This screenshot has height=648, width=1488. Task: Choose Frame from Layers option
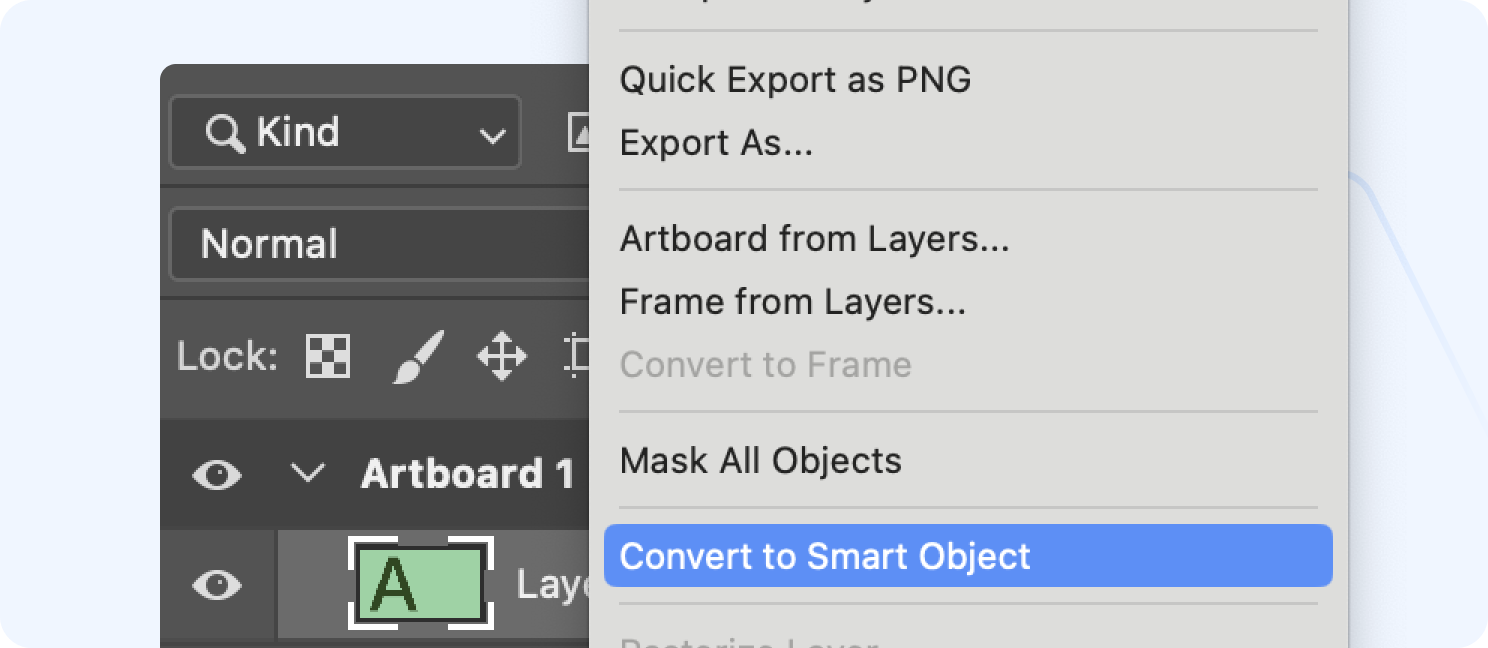(x=792, y=301)
